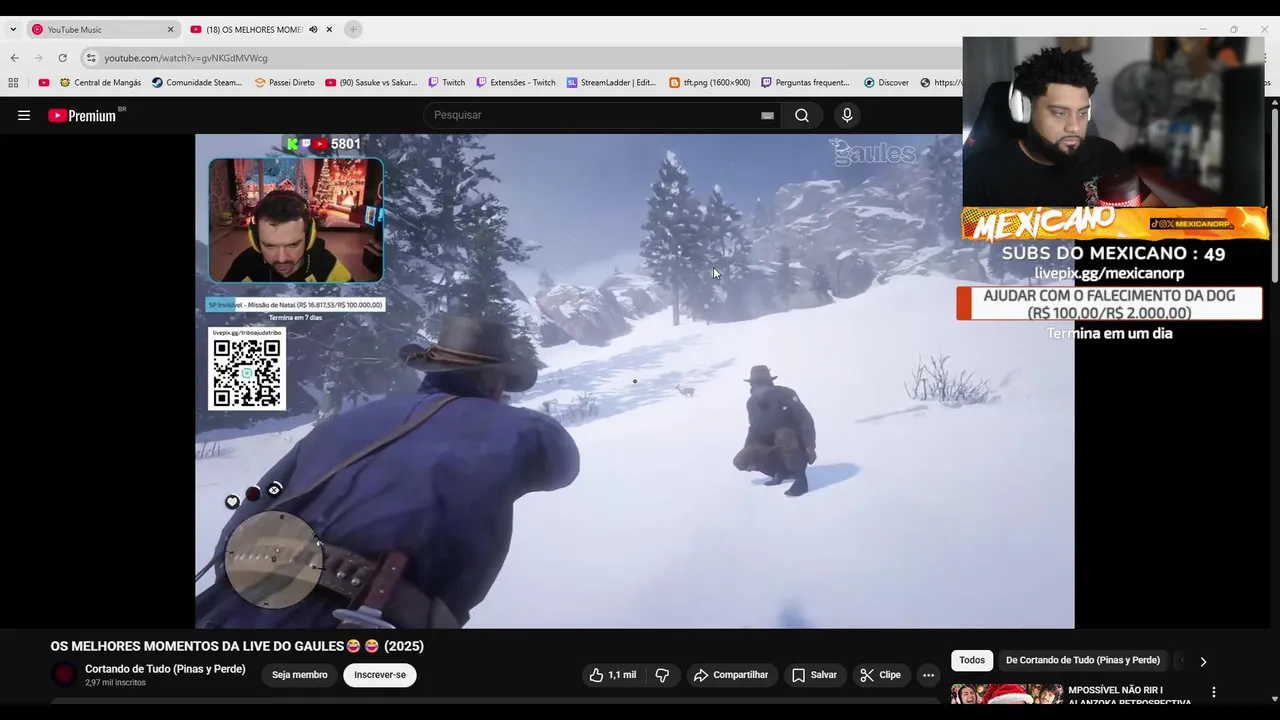This screenshot has width=1280, height=720.
Task: Go back with browser back arrow
Action: coord(14,58)
